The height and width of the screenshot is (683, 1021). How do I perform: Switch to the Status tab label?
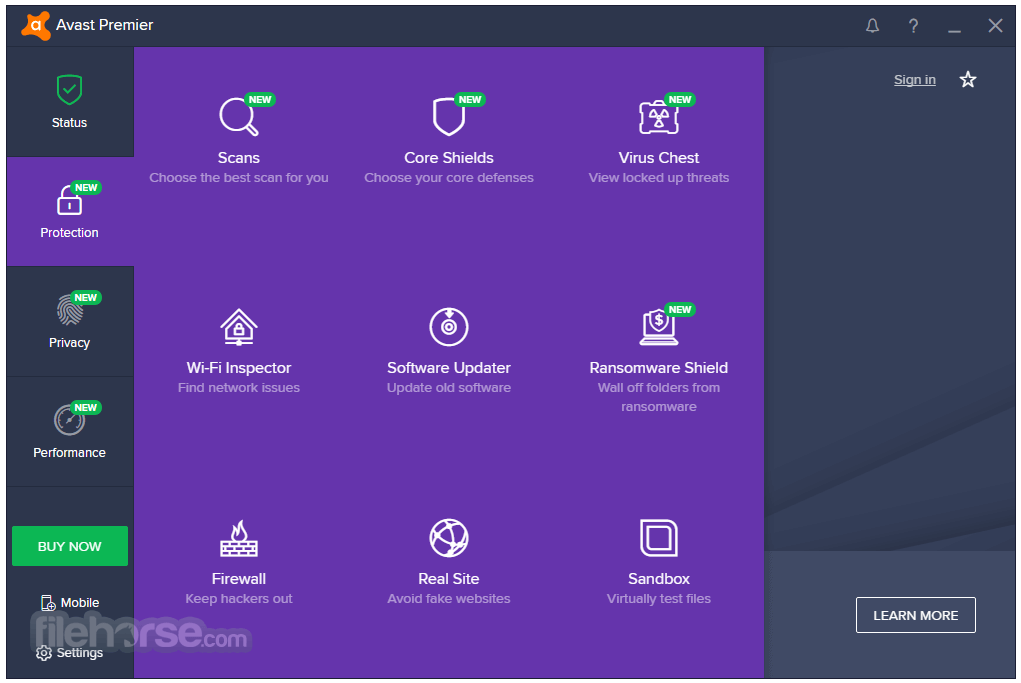[x=69, y=122]
